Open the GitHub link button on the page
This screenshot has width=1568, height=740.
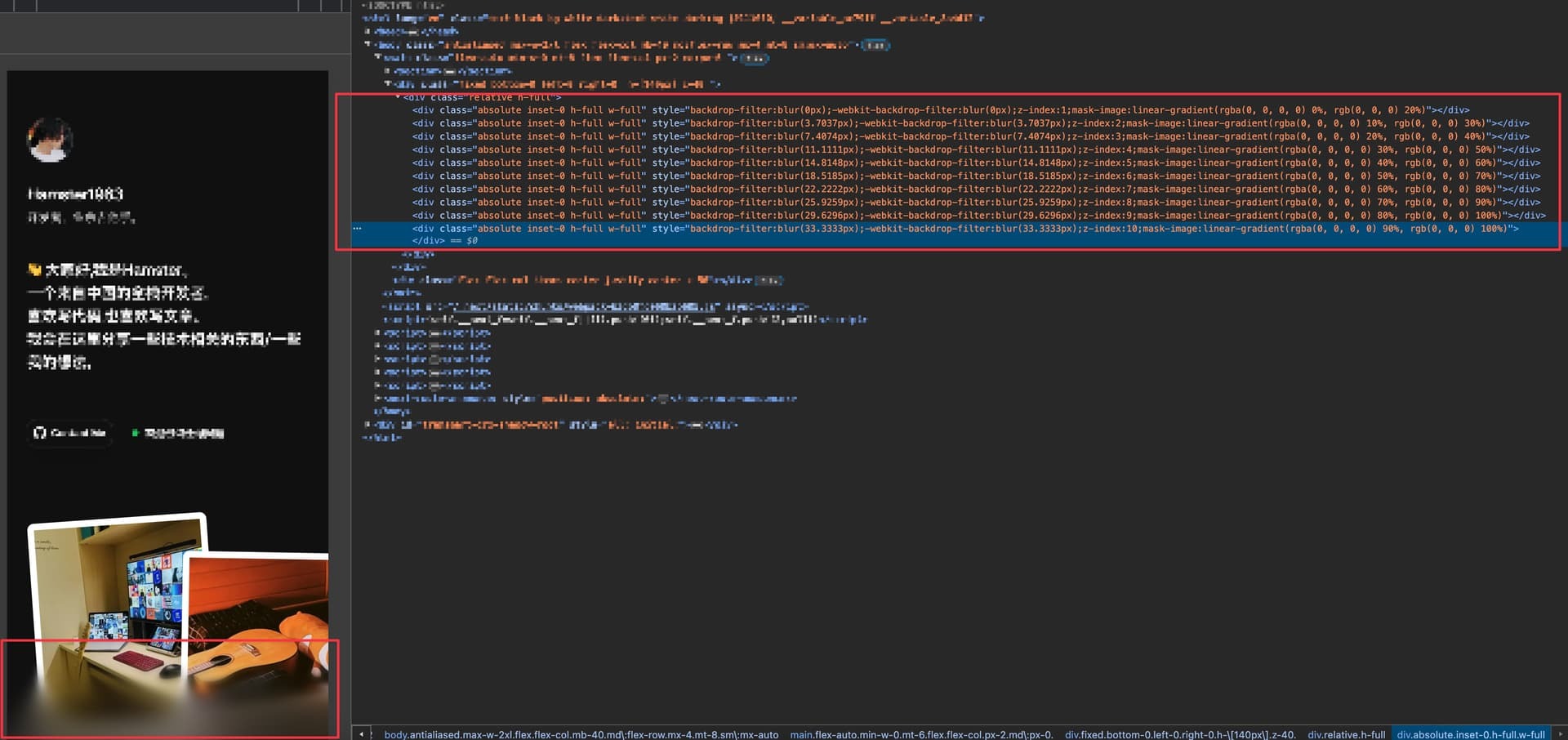[x=69, y=433]
